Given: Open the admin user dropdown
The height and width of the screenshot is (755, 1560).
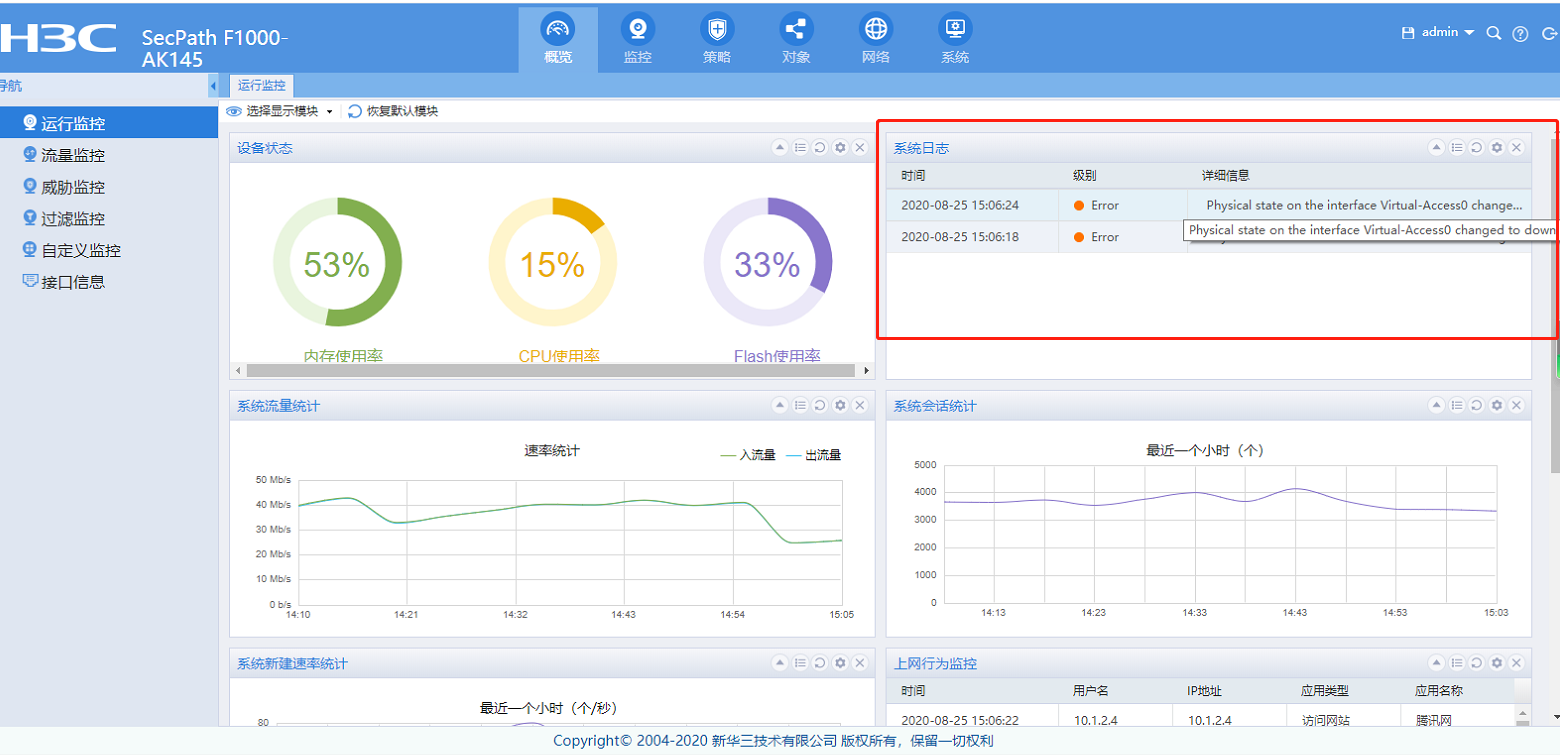Looking at the screenshot, I should pyautogui.click(x=1448, y=32).
